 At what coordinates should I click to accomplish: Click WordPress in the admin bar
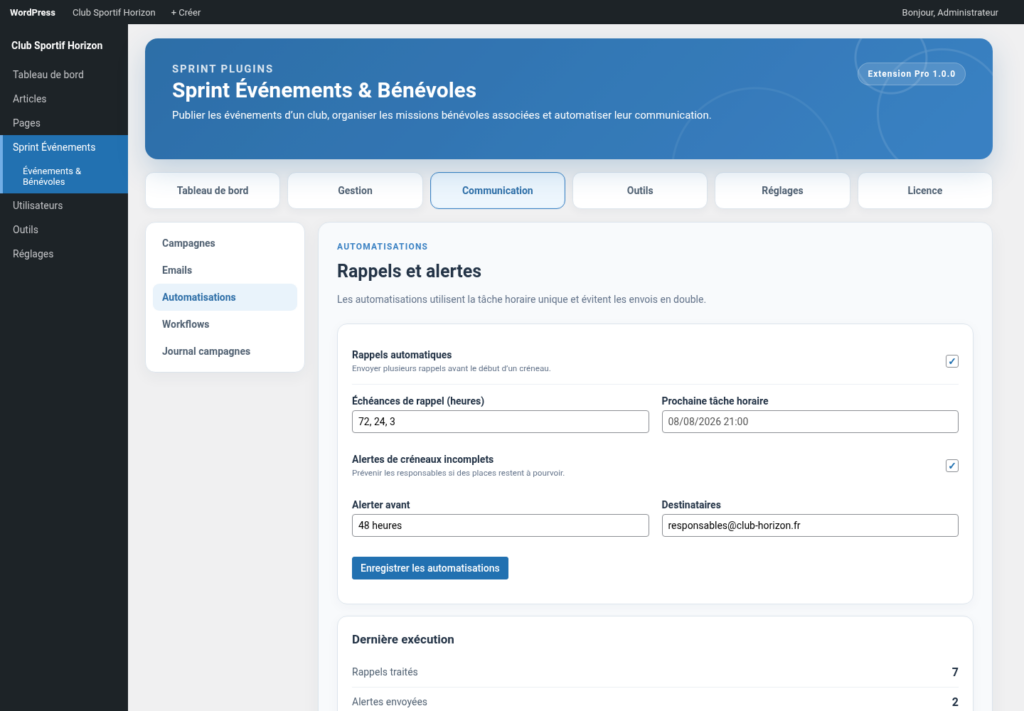point(32,12)
